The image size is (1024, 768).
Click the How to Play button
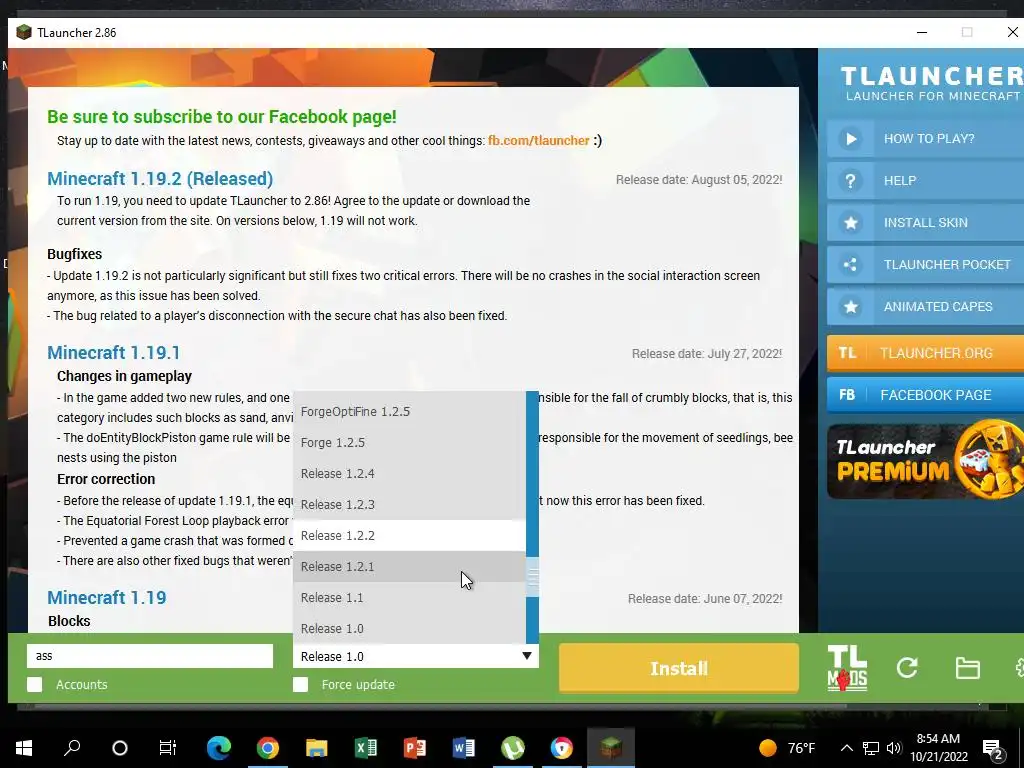tap(925, 138)
